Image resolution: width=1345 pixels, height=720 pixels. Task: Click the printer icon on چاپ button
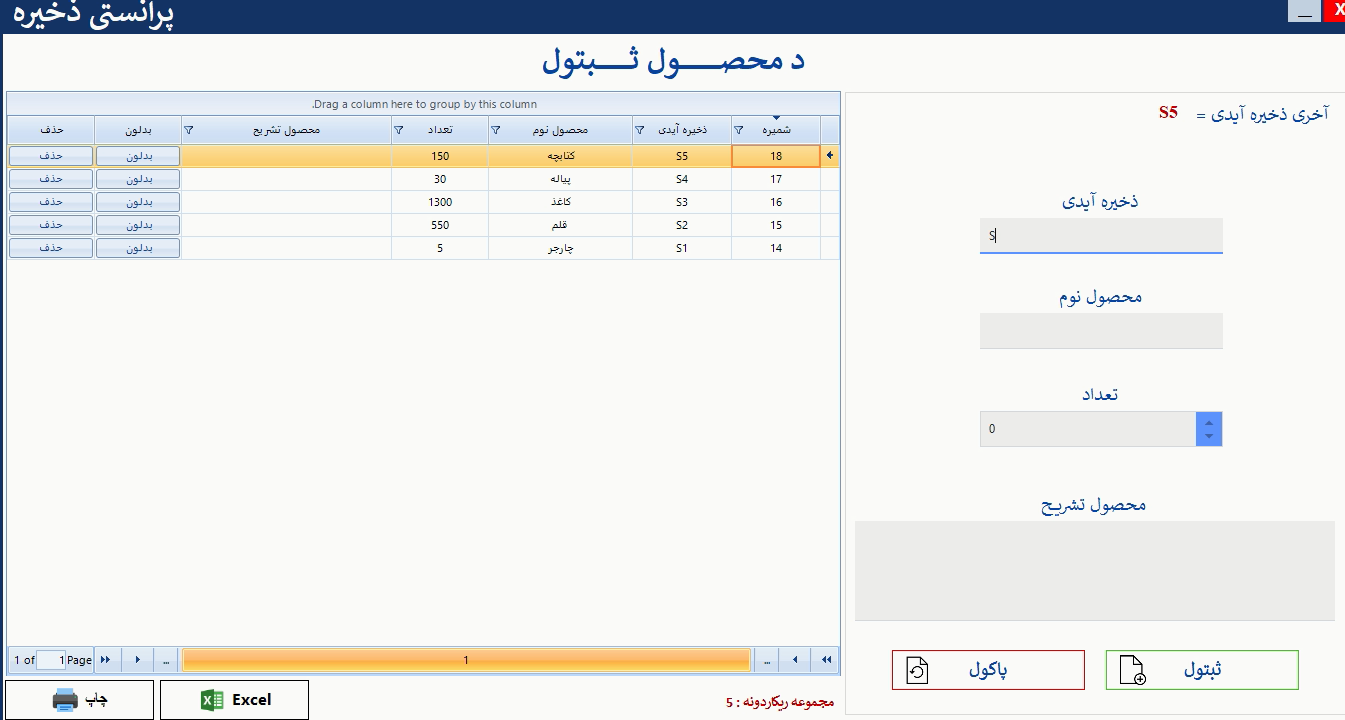[x=65, y=700]
